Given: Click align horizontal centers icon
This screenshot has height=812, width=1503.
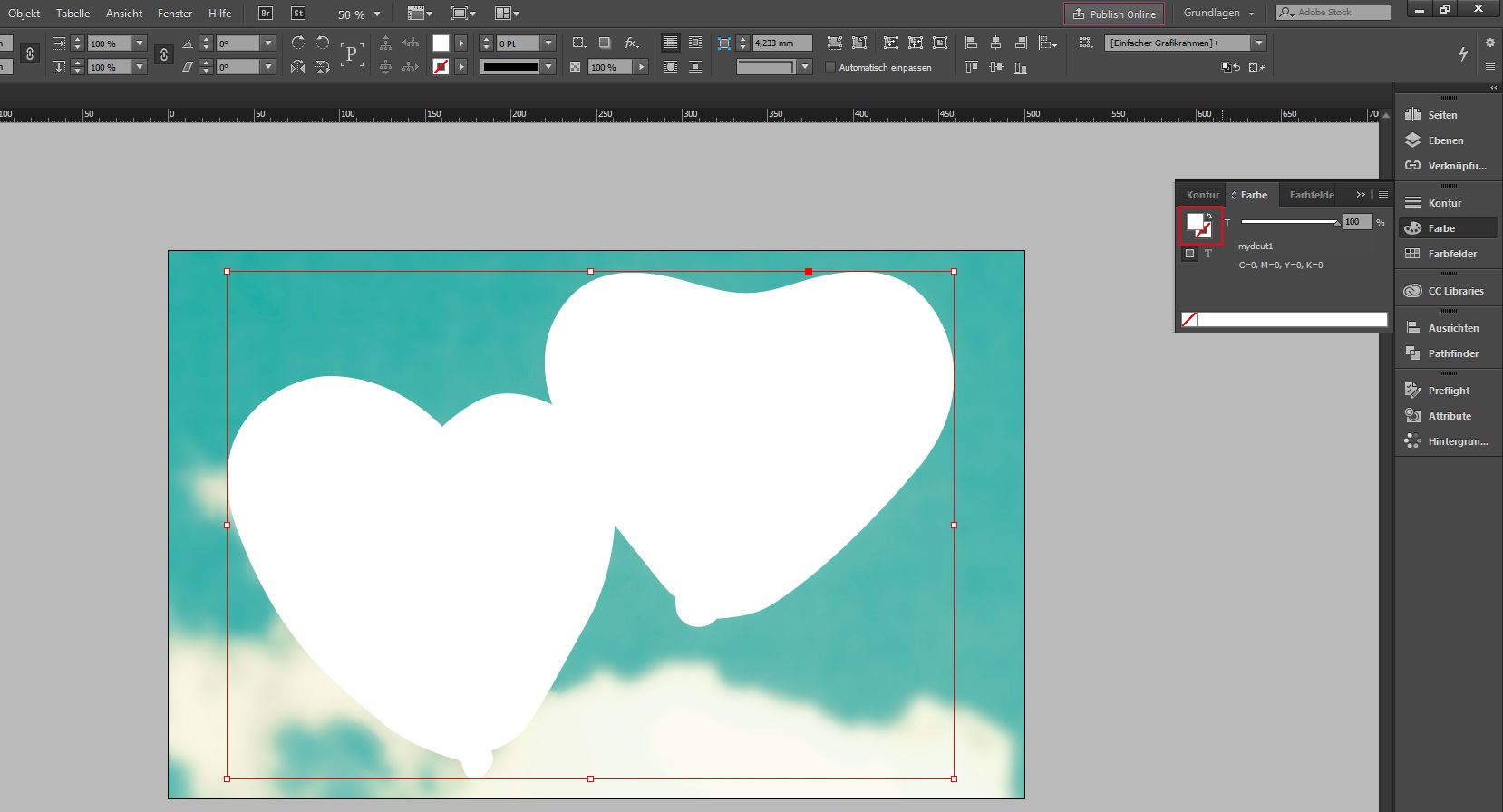Looking at the screenshot, I should pyautogui.click(x=996, y=43).
